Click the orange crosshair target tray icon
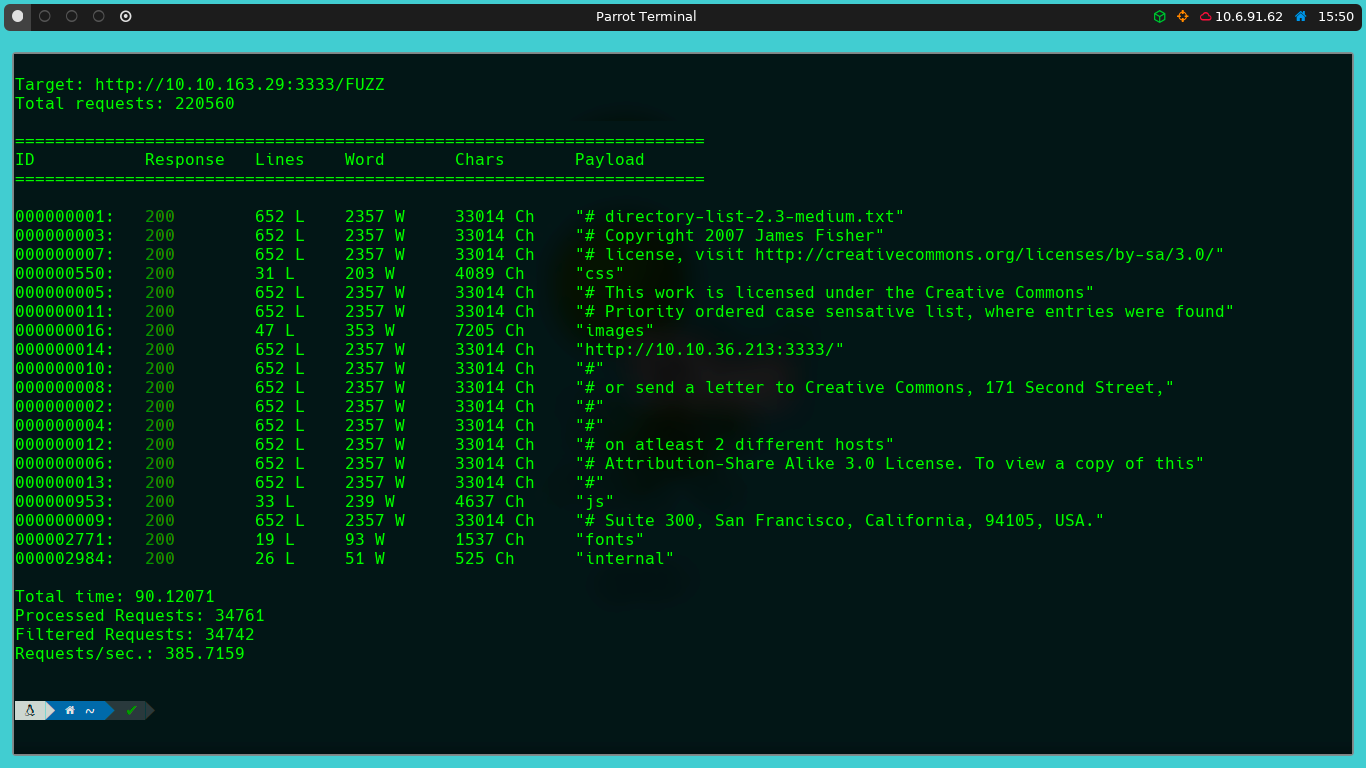Viewport: 1366px width, 768px height. tap(1183, 16)
